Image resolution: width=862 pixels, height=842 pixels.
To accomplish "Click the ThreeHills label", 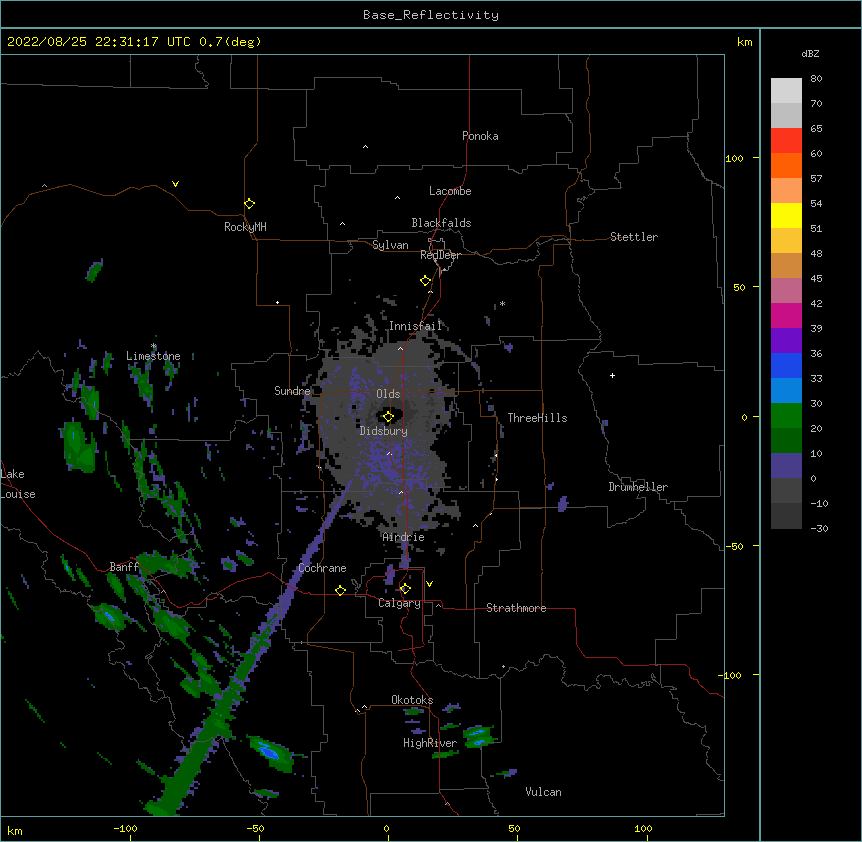I will pyautogui.click(x=538, y=418).
